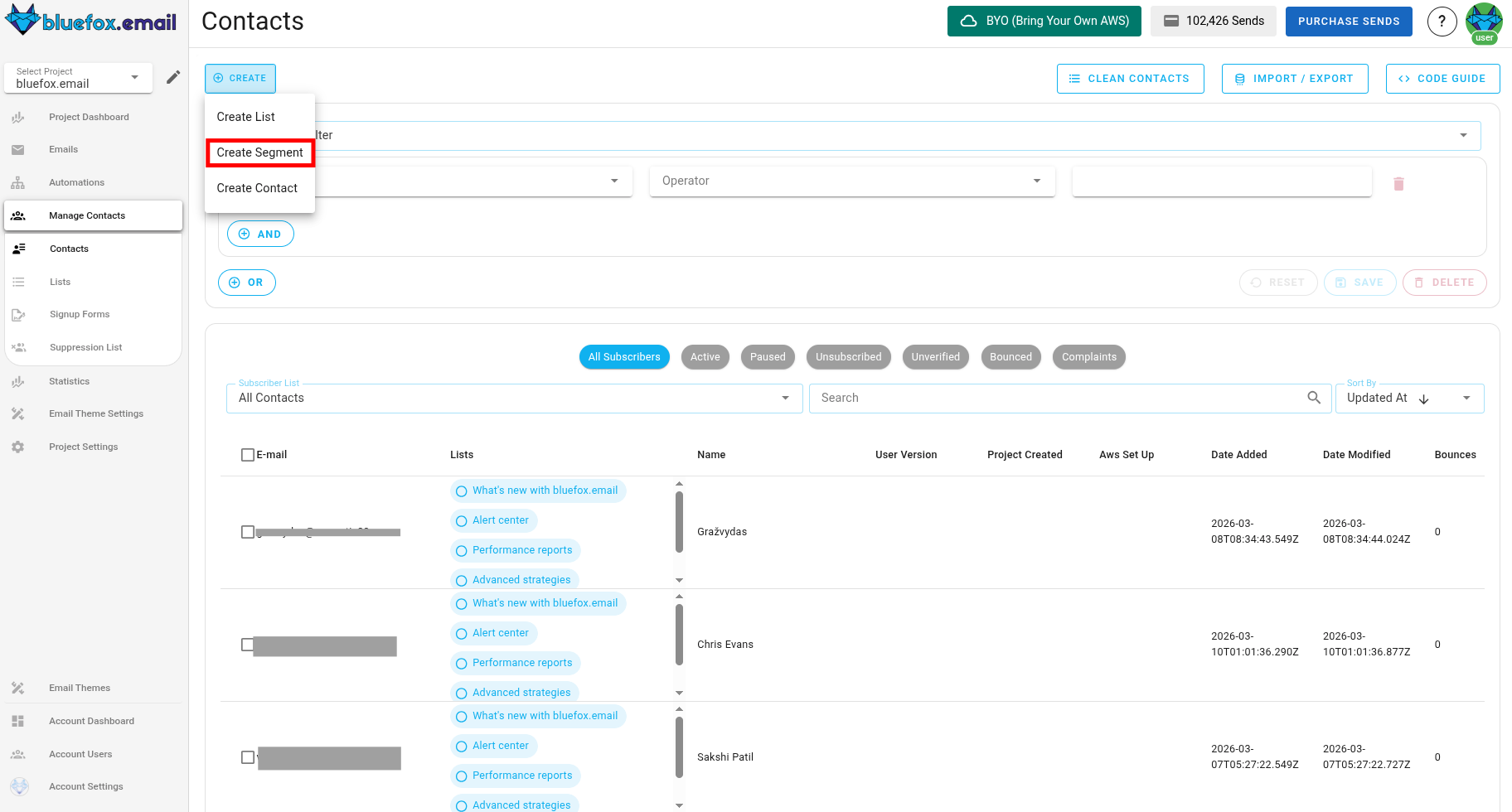Open the Suppression List icon

pyautogui.click(x=18, y=347)
